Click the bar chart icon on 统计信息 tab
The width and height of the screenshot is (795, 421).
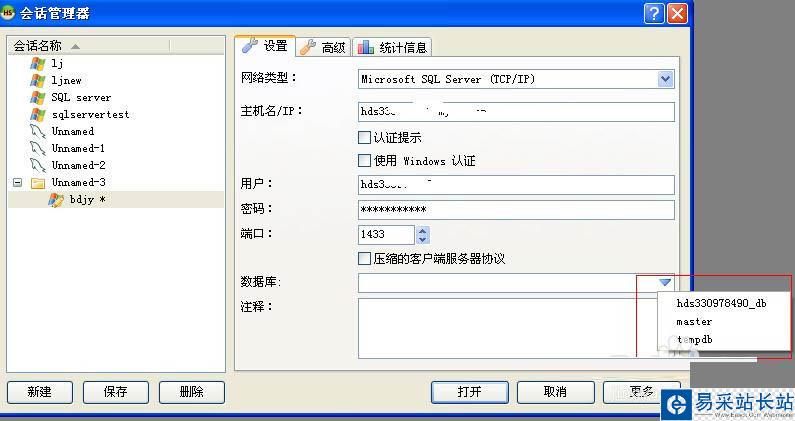[366, 47]
